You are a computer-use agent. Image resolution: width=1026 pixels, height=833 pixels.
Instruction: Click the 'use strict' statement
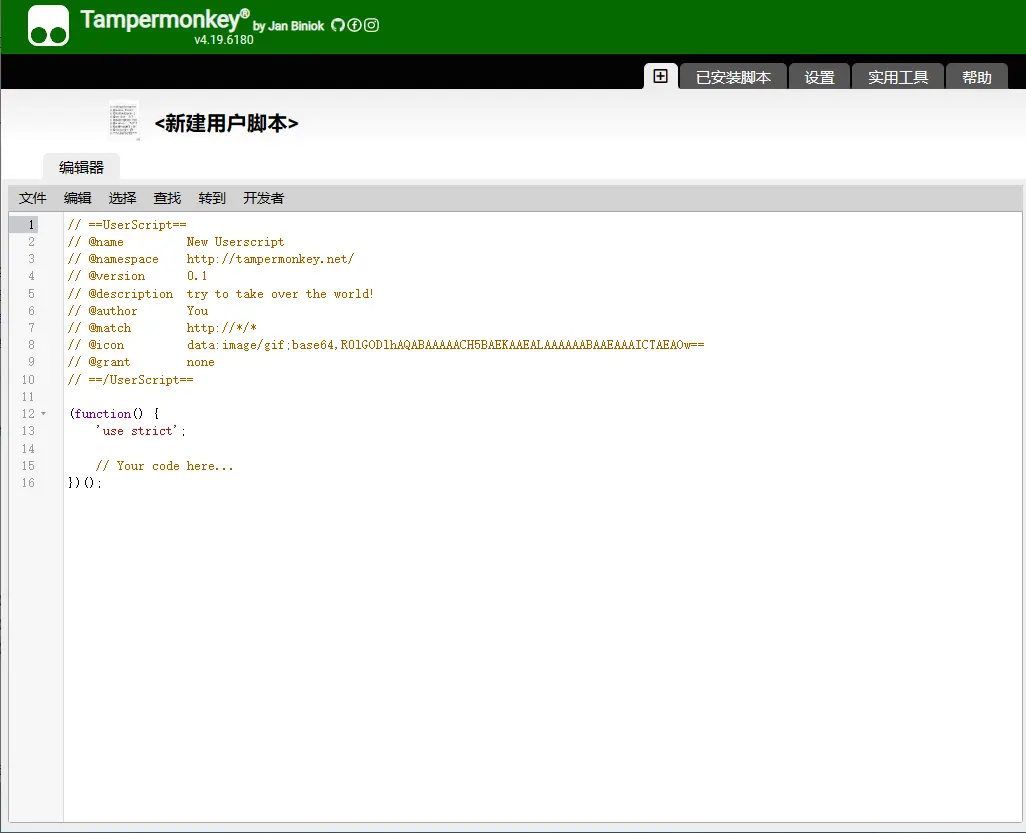(x=141, y=431)
